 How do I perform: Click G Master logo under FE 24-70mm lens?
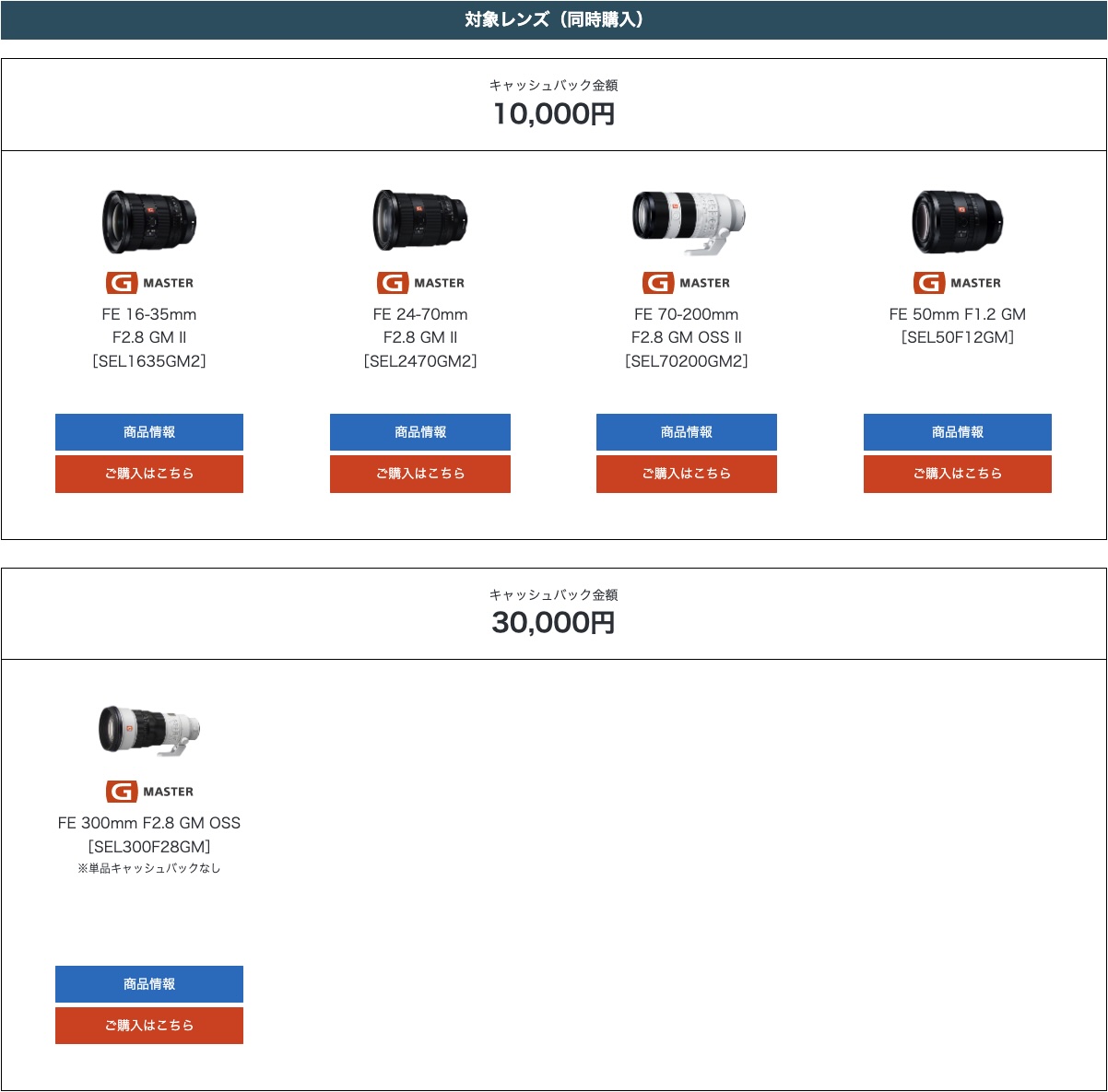click(x=420, y=283)
